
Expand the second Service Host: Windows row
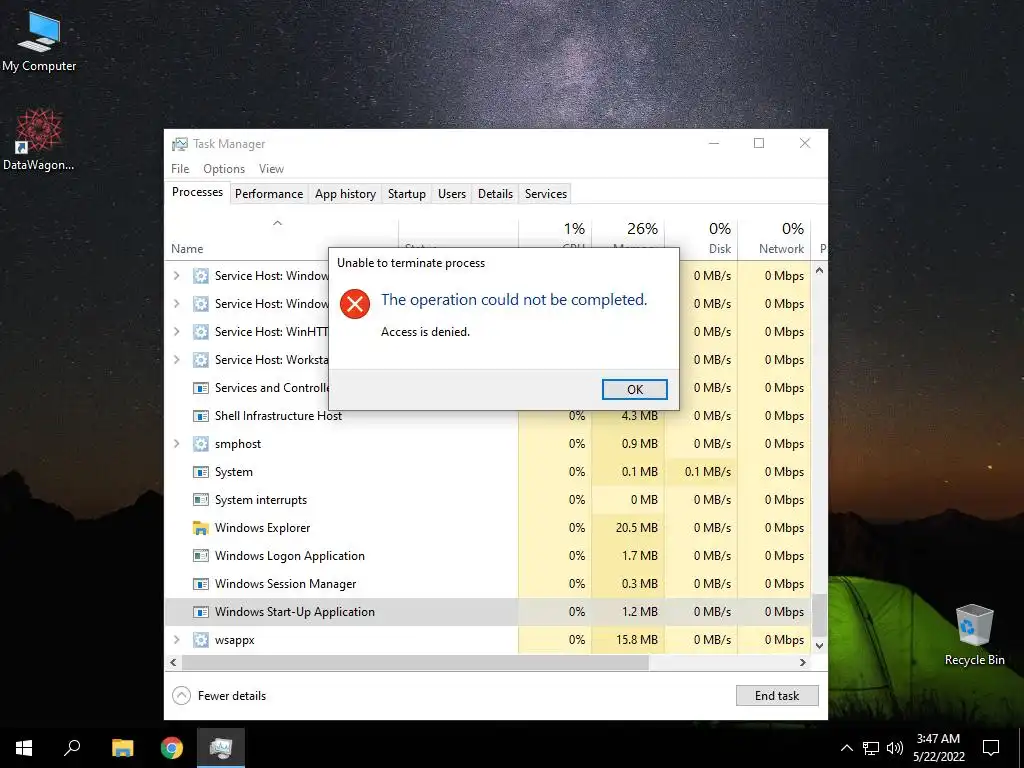(176, 304)
